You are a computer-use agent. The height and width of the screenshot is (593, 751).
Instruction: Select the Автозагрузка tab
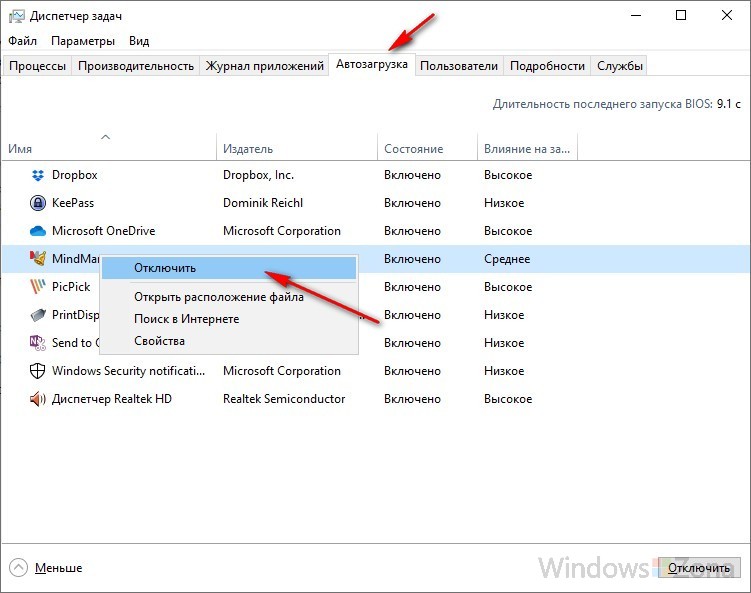(372, 64)
